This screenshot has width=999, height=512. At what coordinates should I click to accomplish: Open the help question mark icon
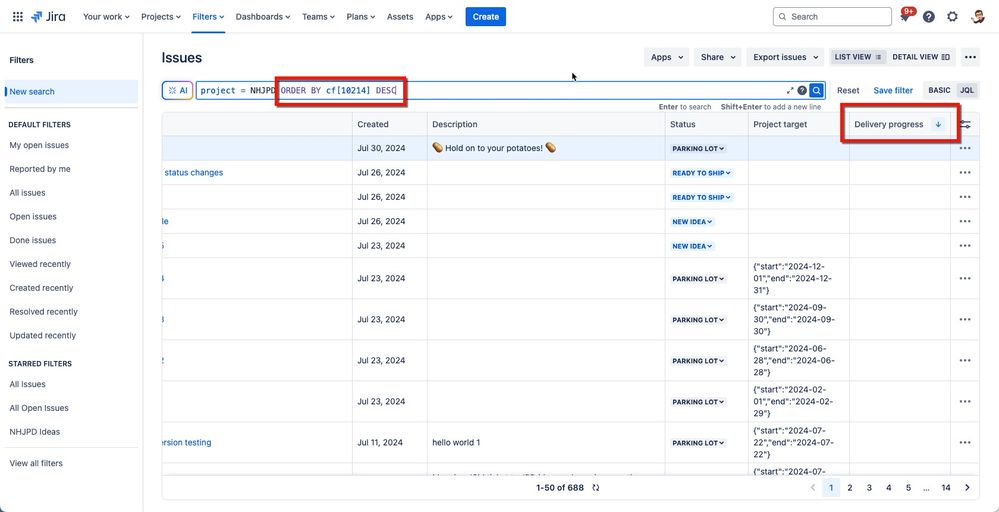click(x=929, y=17)
